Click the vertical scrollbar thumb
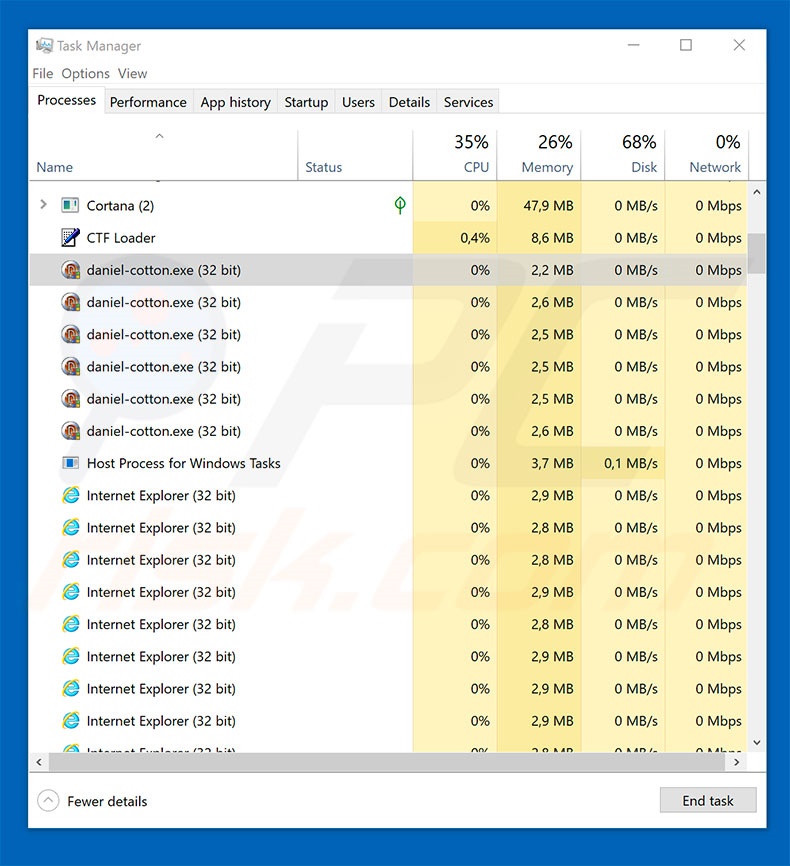Viewport: 790px width, 866px height. coord(756,253)
